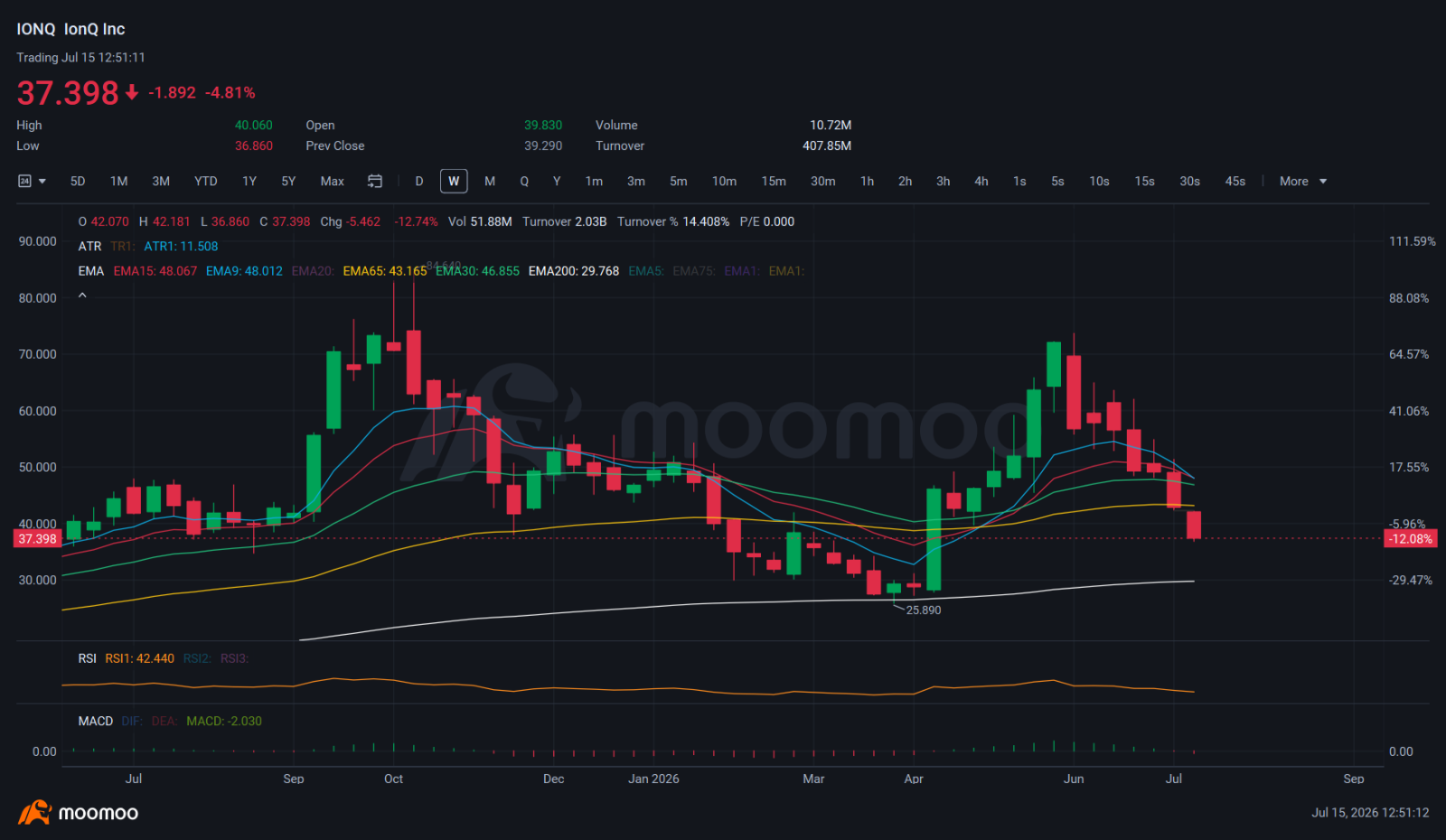The image size is (1446, 840).
Task: Select the 5Y time range
Action: point(288,182)
